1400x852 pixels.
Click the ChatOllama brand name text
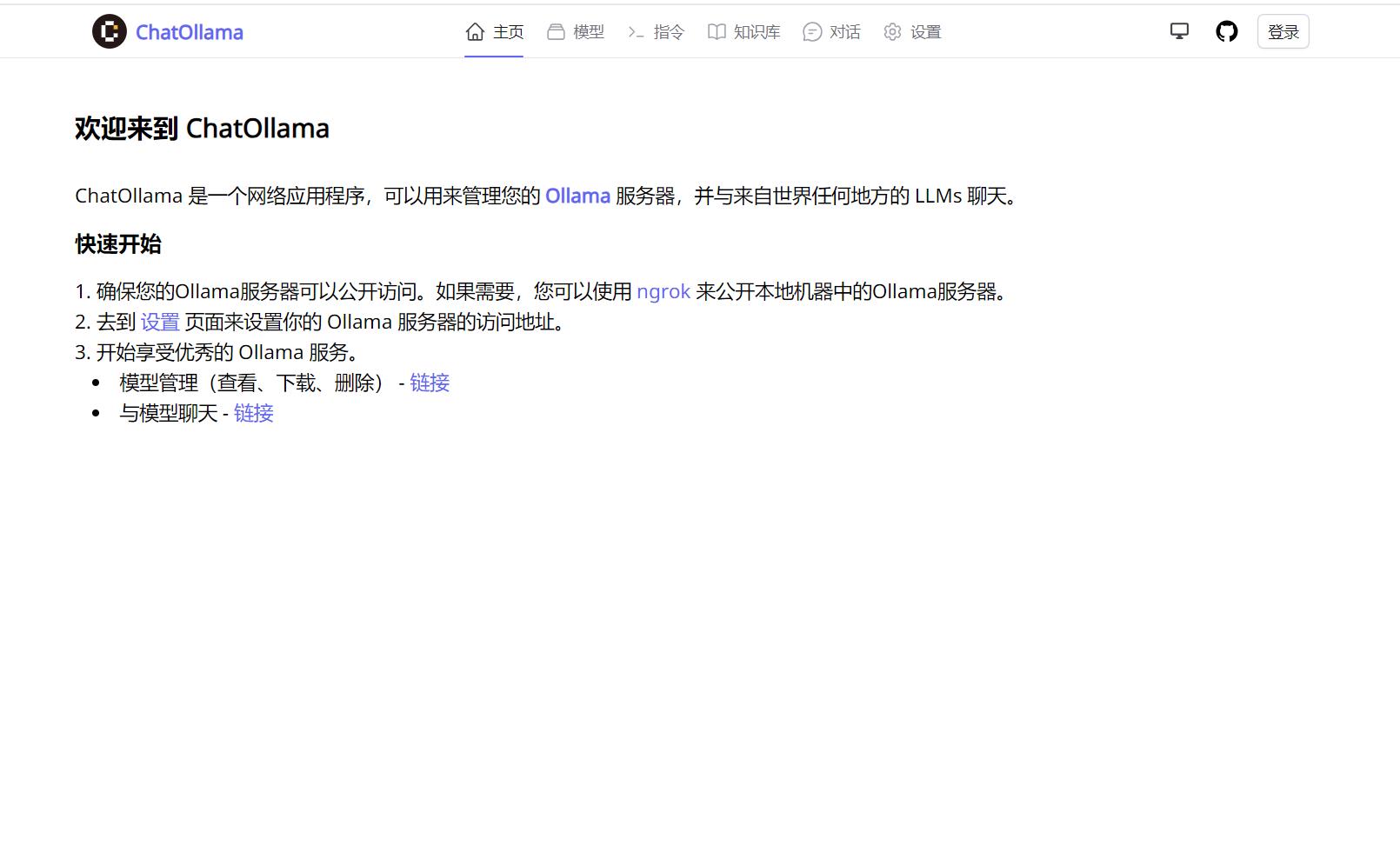[x=190, y=32]
